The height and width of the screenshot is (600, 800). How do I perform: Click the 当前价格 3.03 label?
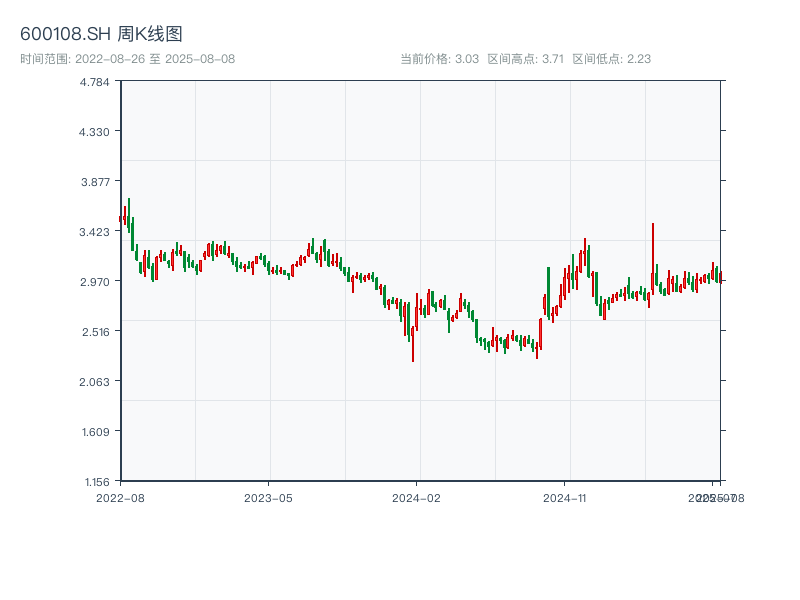[439, 59]
